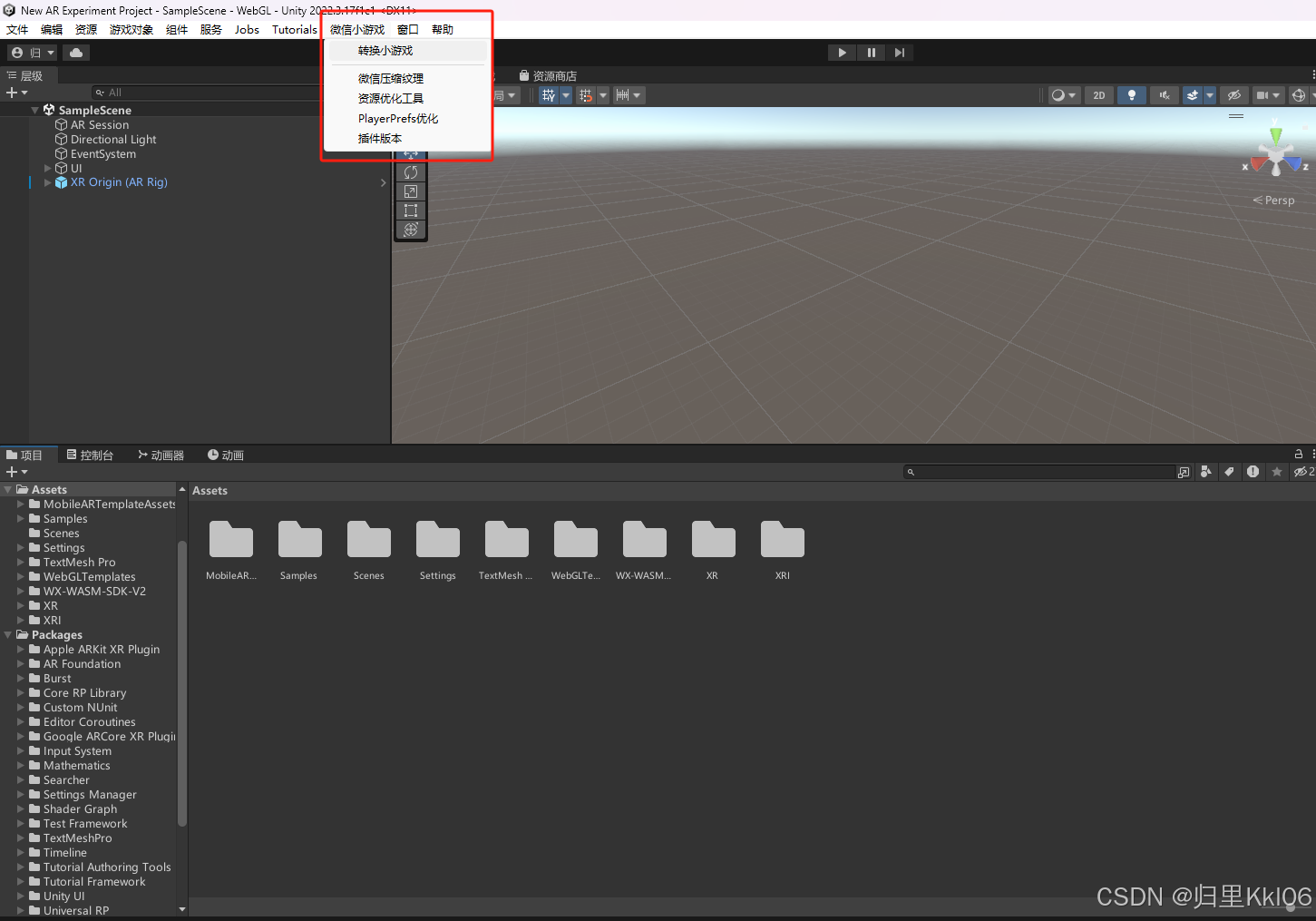Open the draw mode shading dropdown

point(1064,95)
